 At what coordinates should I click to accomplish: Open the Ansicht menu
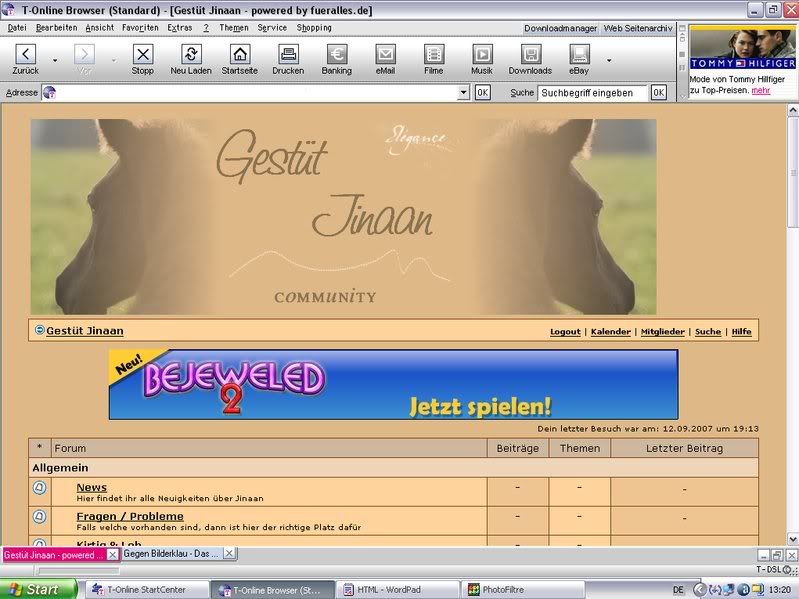click(x=100, y=28)
